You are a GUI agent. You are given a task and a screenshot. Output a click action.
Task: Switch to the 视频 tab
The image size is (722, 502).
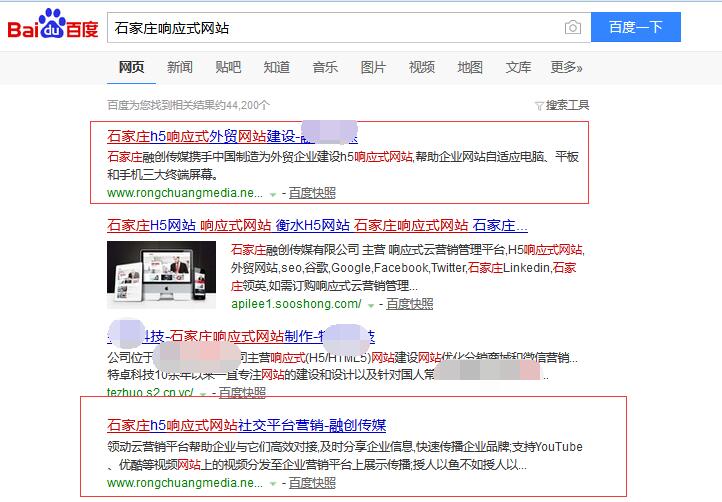(422, 67)
